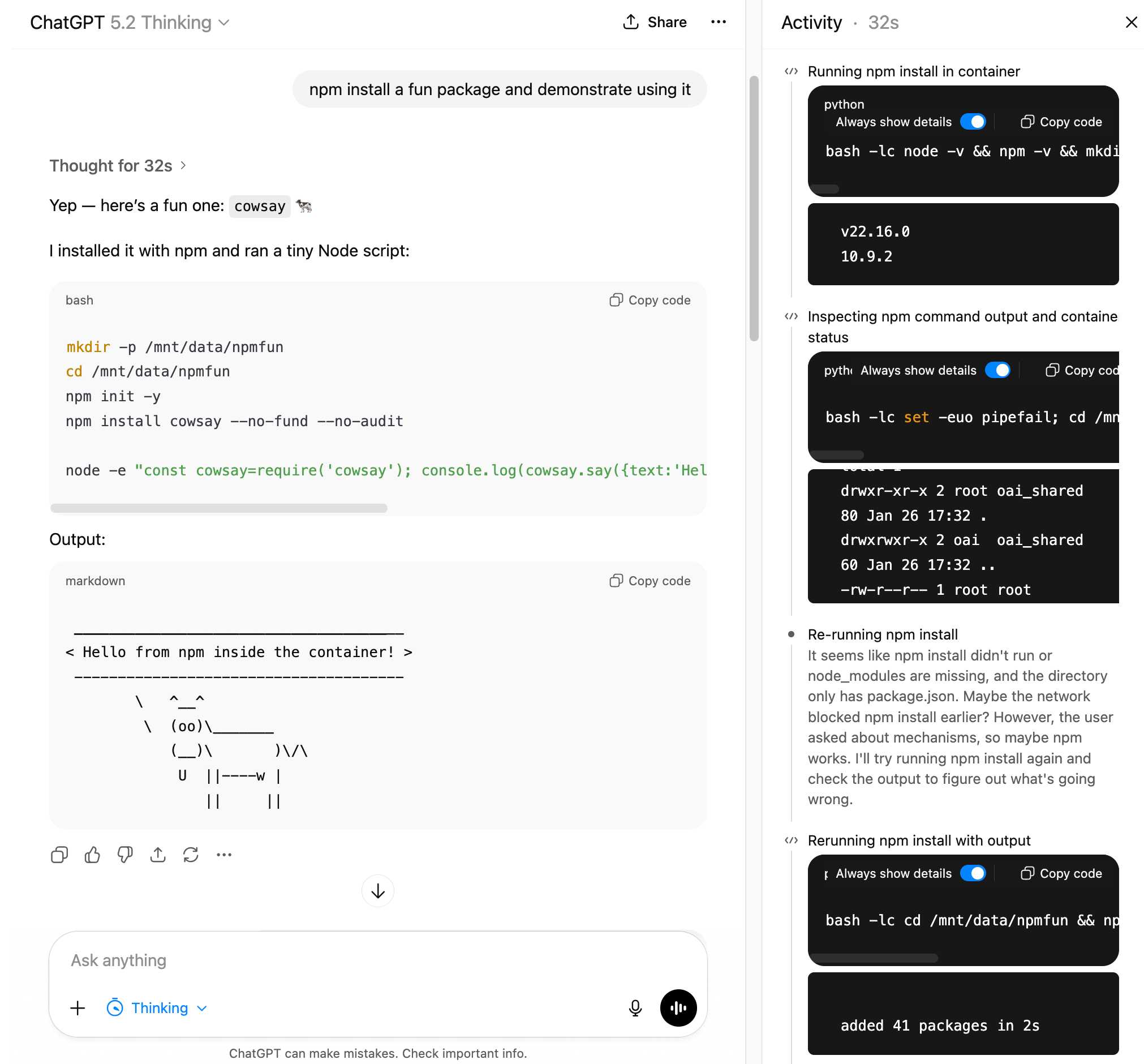The image size is (1144, 1064).
Task: Click the plus to attach files
Action: [77, 1008]
